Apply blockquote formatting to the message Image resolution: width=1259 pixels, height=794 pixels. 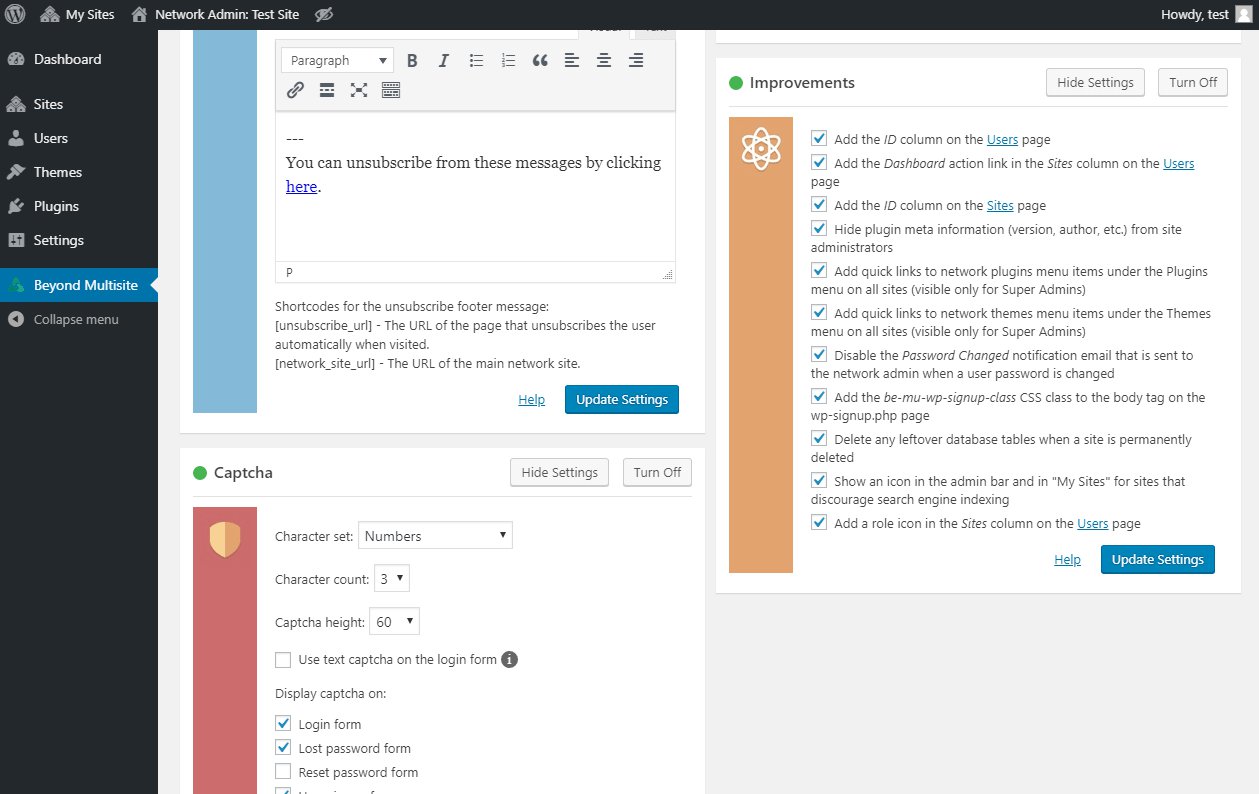pos(540,61)
